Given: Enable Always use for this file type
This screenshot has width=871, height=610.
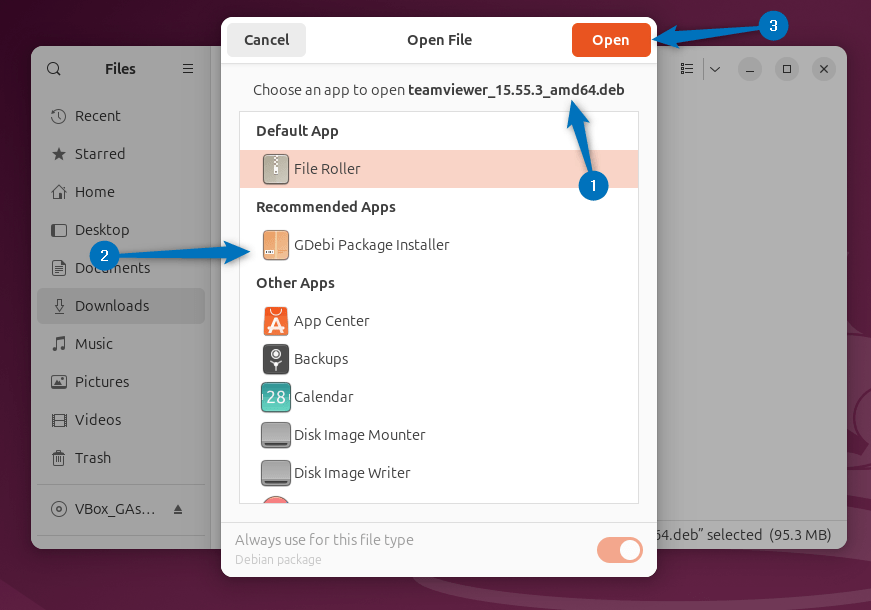Looking at the screenshot, I should (x=619, y=550).
